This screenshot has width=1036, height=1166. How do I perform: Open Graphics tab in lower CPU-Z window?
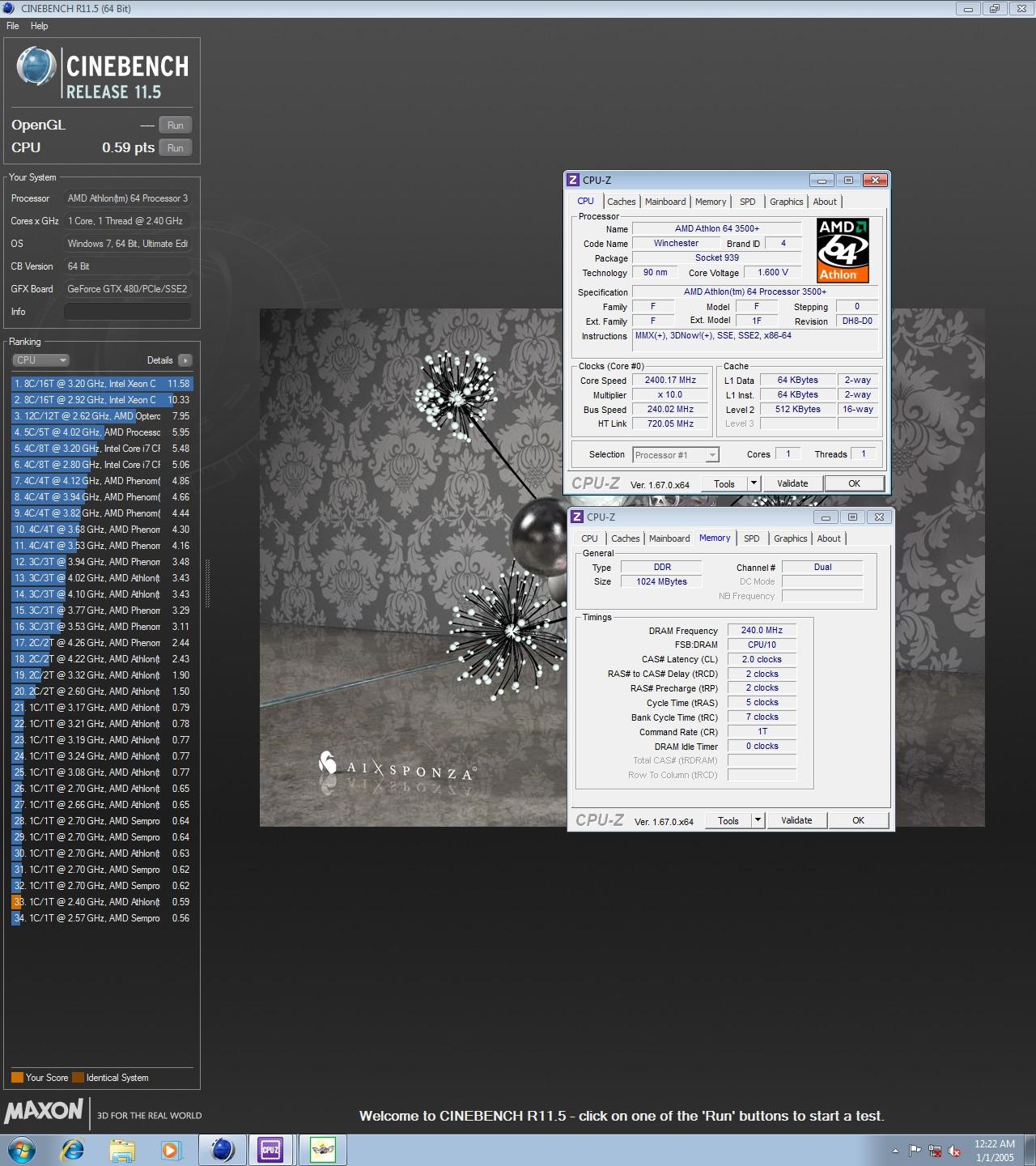[x=791, y=538]
